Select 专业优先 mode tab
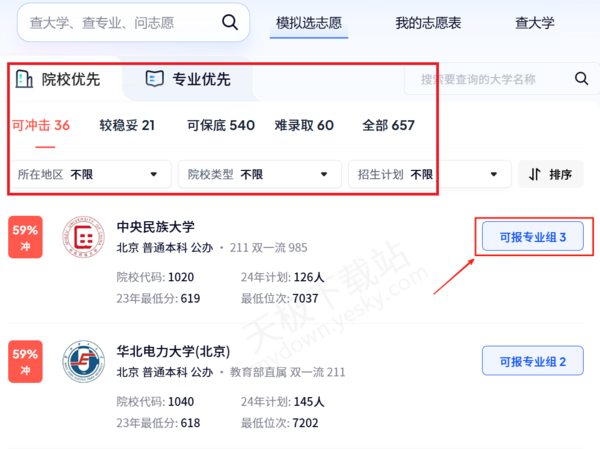The height and width of the screenshot is (449, 600). tap(188, 79)
